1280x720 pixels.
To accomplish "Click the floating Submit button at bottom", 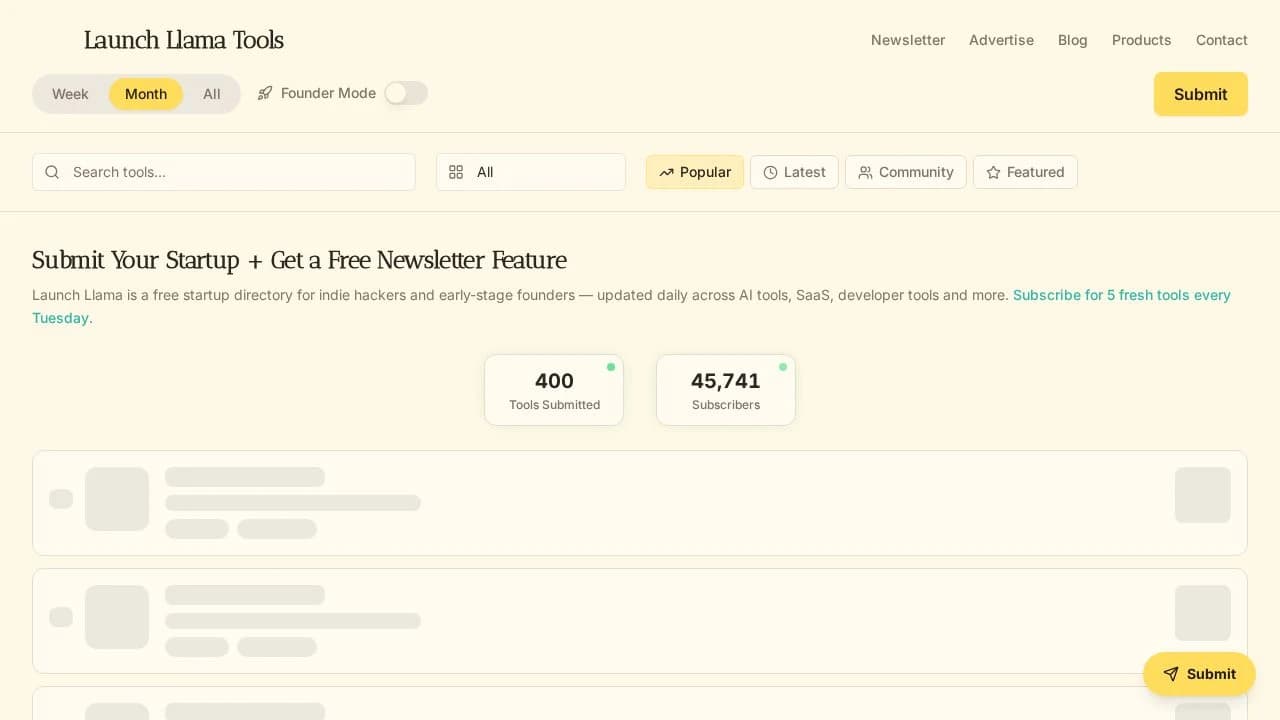I will coord(1199,674).
